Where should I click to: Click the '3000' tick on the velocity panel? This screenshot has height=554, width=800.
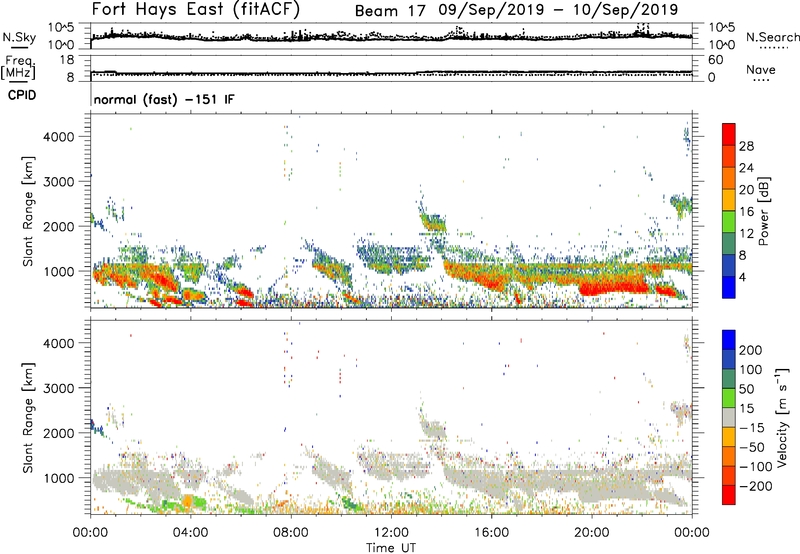pyautogui.click(x=58, y=388)
